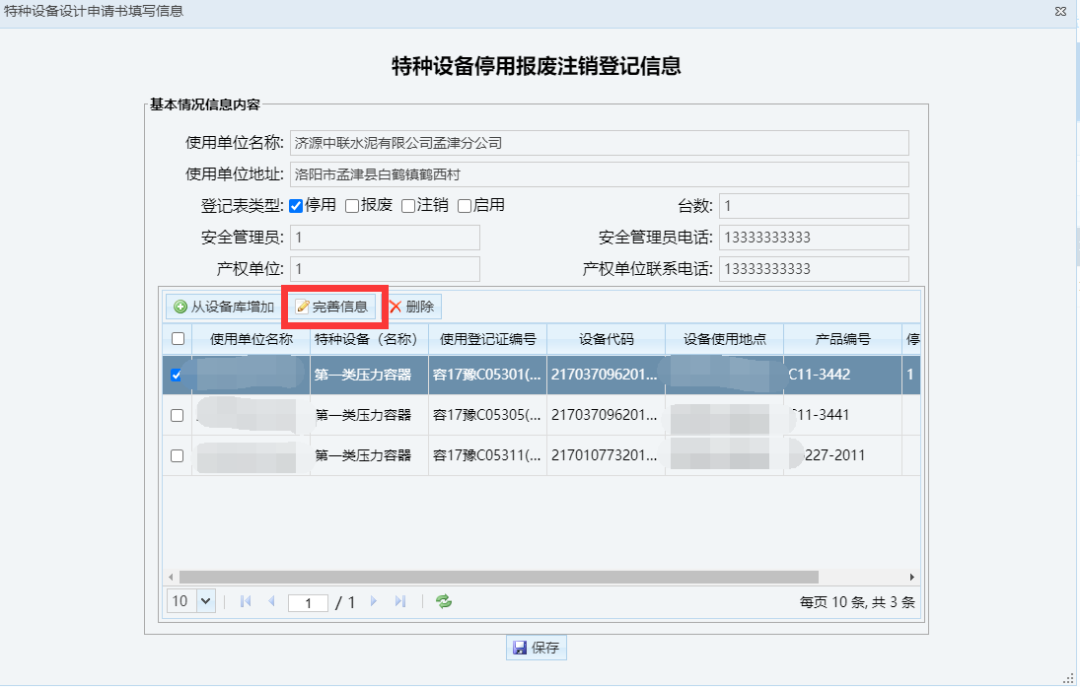Click the page number input field

click(308, 603)
